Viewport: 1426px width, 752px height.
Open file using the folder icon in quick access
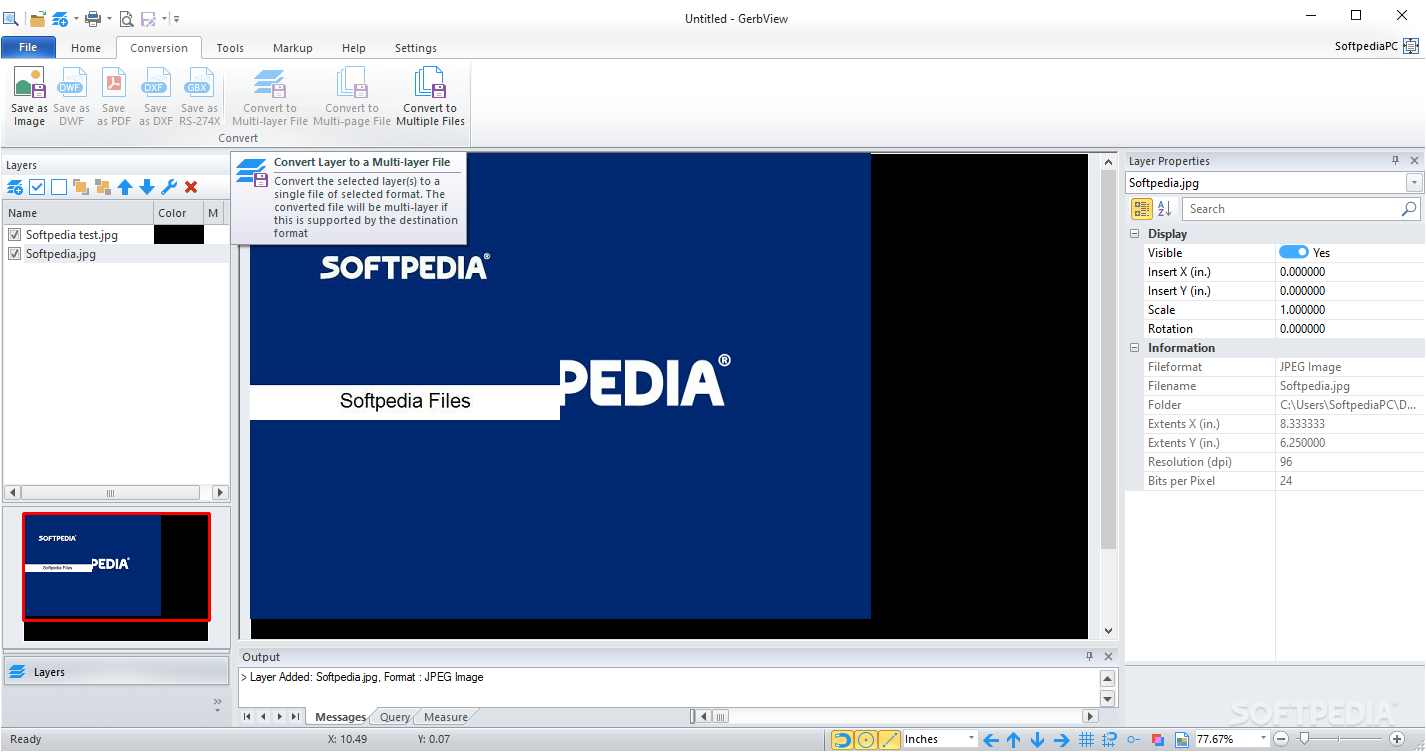tap(37, 18)
